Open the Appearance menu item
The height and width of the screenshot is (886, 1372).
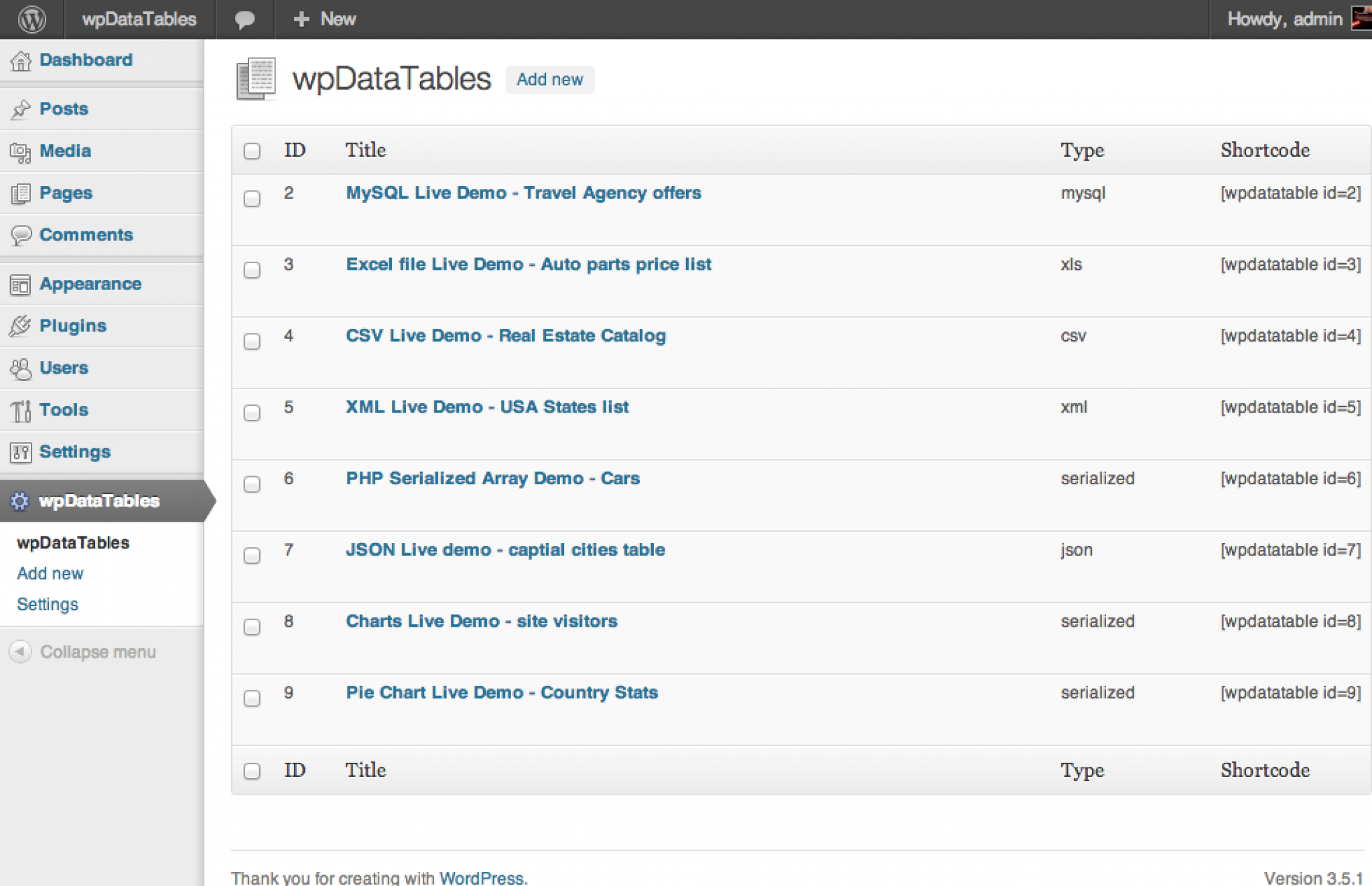[90, 284]
